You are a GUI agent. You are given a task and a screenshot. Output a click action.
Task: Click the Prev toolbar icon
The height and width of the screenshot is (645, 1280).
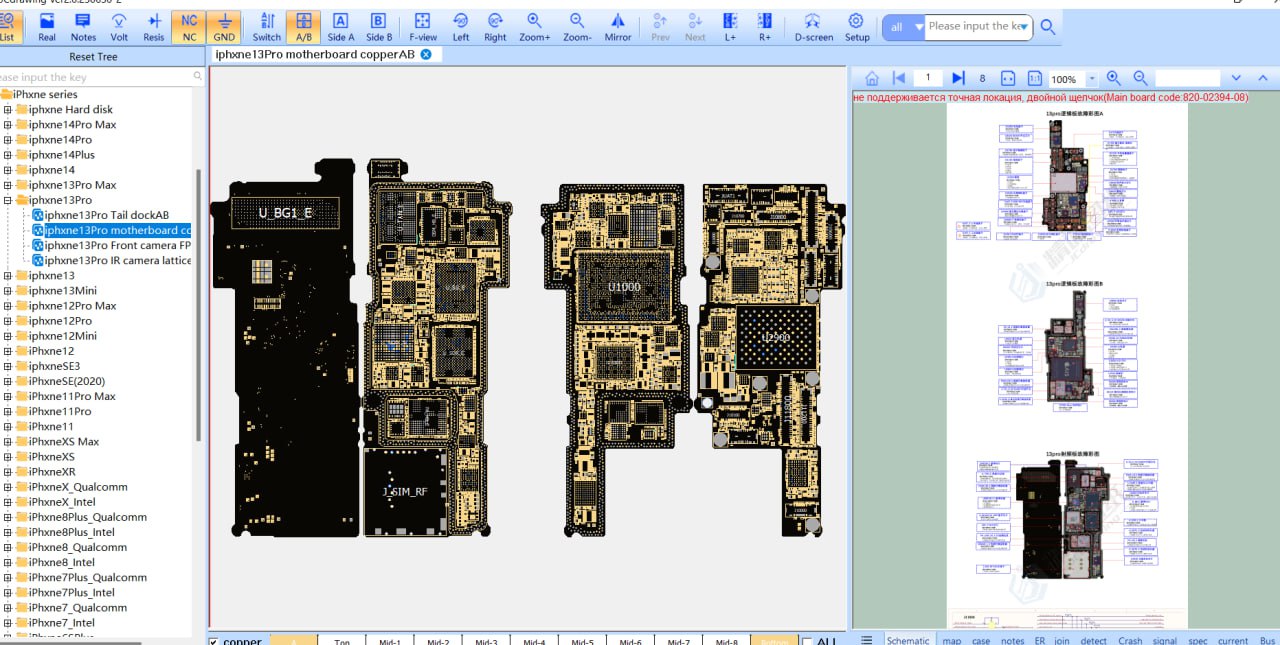coord(660,27)
